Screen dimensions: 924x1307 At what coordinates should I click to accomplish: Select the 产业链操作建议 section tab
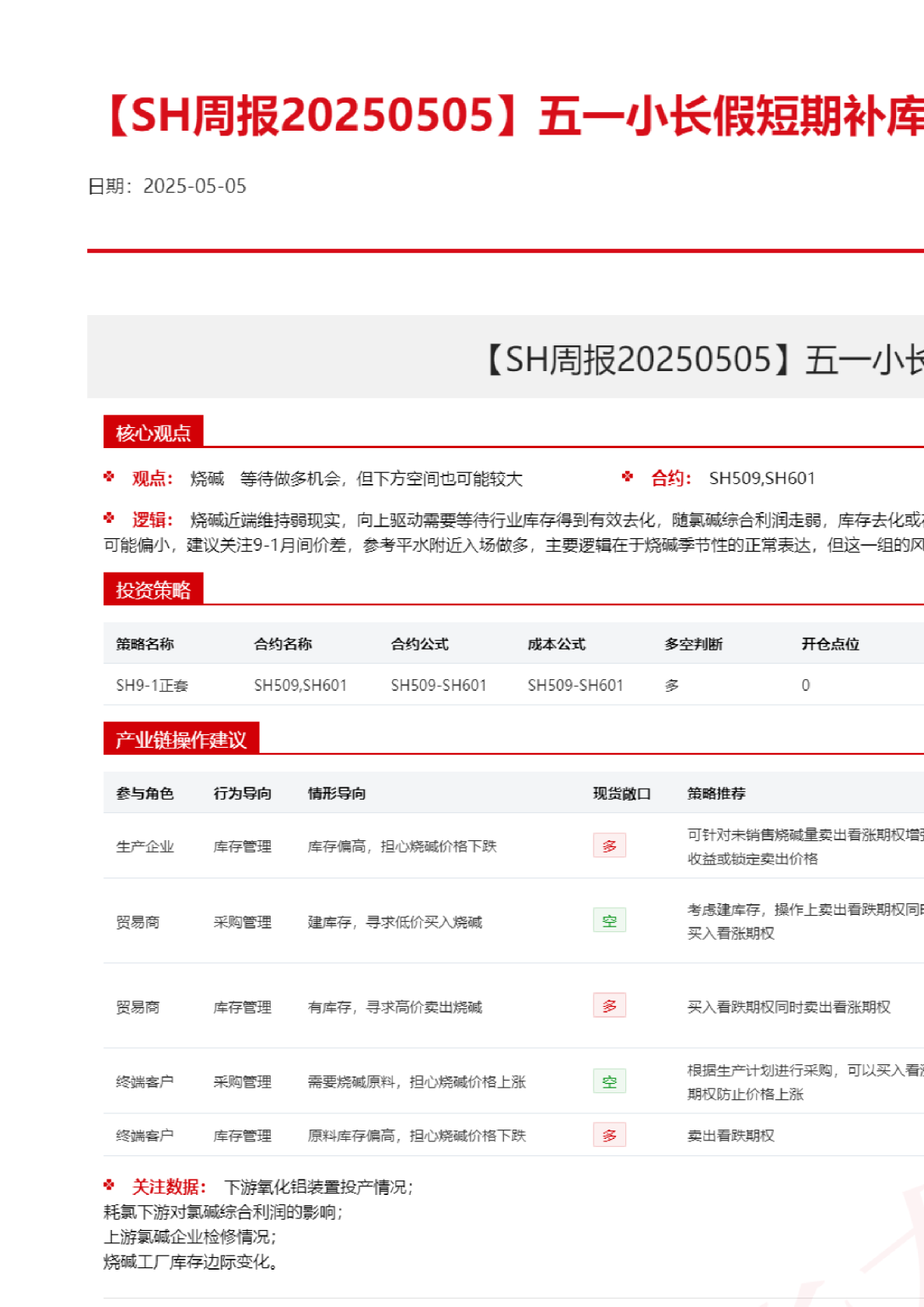(x=181, y=739)
